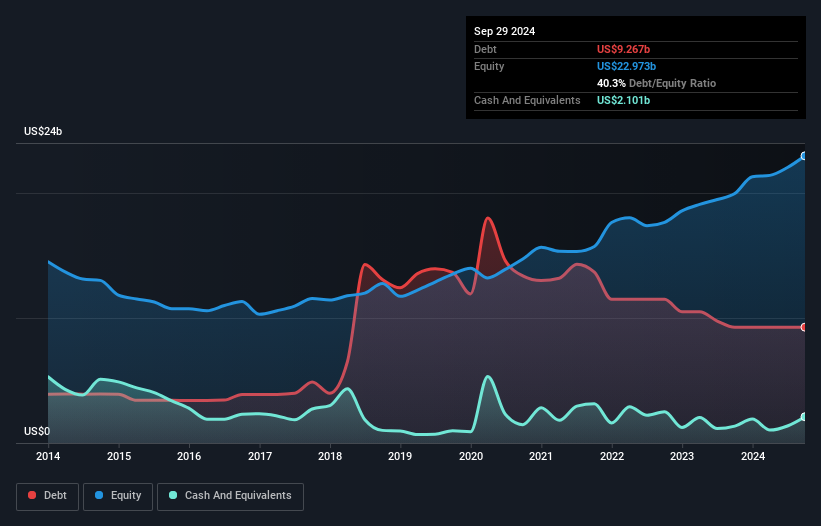Click the Debt label in the tooltip
The width and height of the screenshot is (821, 526).
(x=485, y=49)
